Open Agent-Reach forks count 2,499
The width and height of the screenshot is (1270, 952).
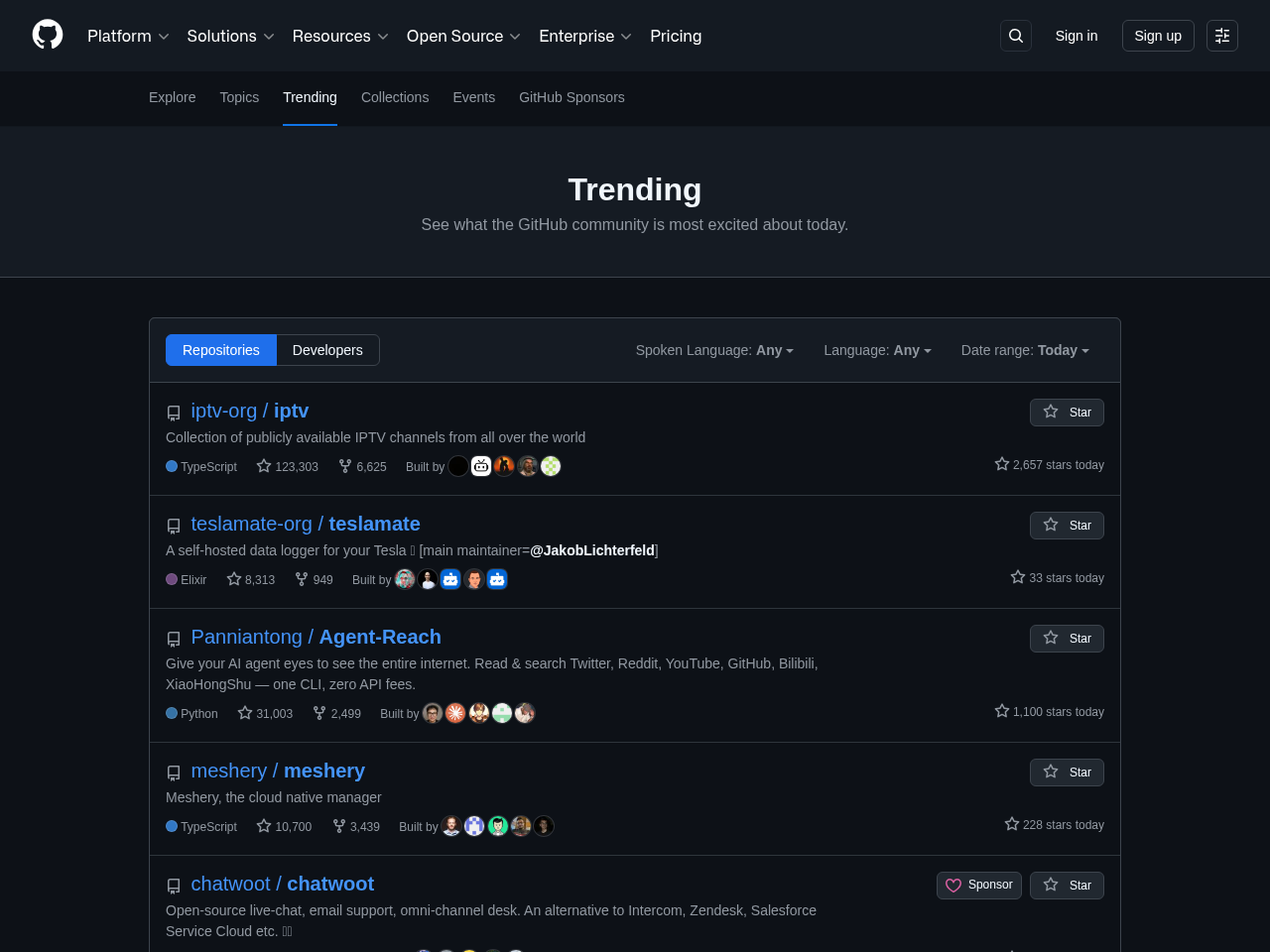pos(336,713)
